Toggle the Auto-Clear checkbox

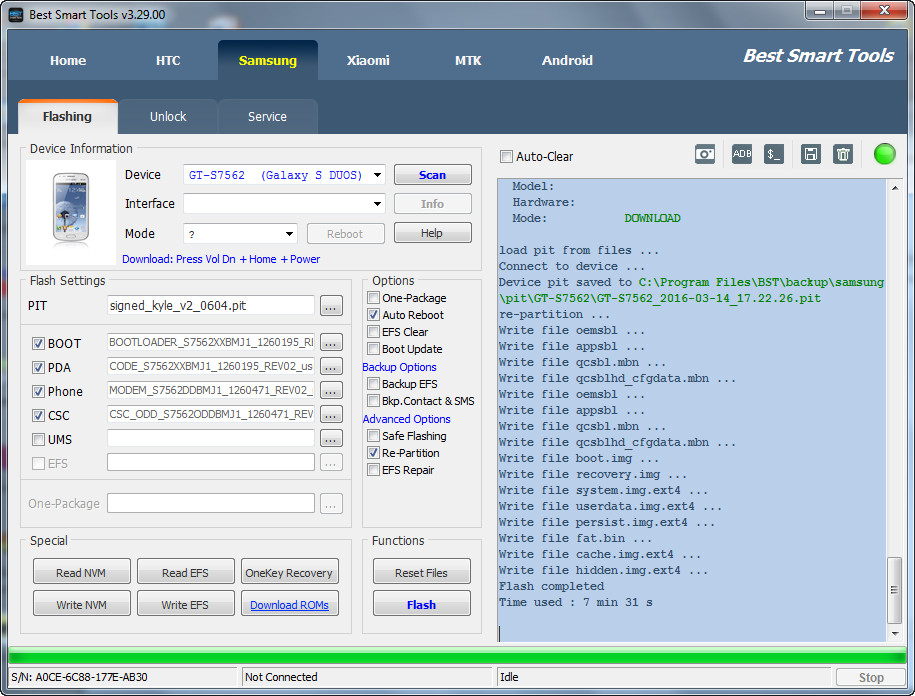click(x=507, y=156)
